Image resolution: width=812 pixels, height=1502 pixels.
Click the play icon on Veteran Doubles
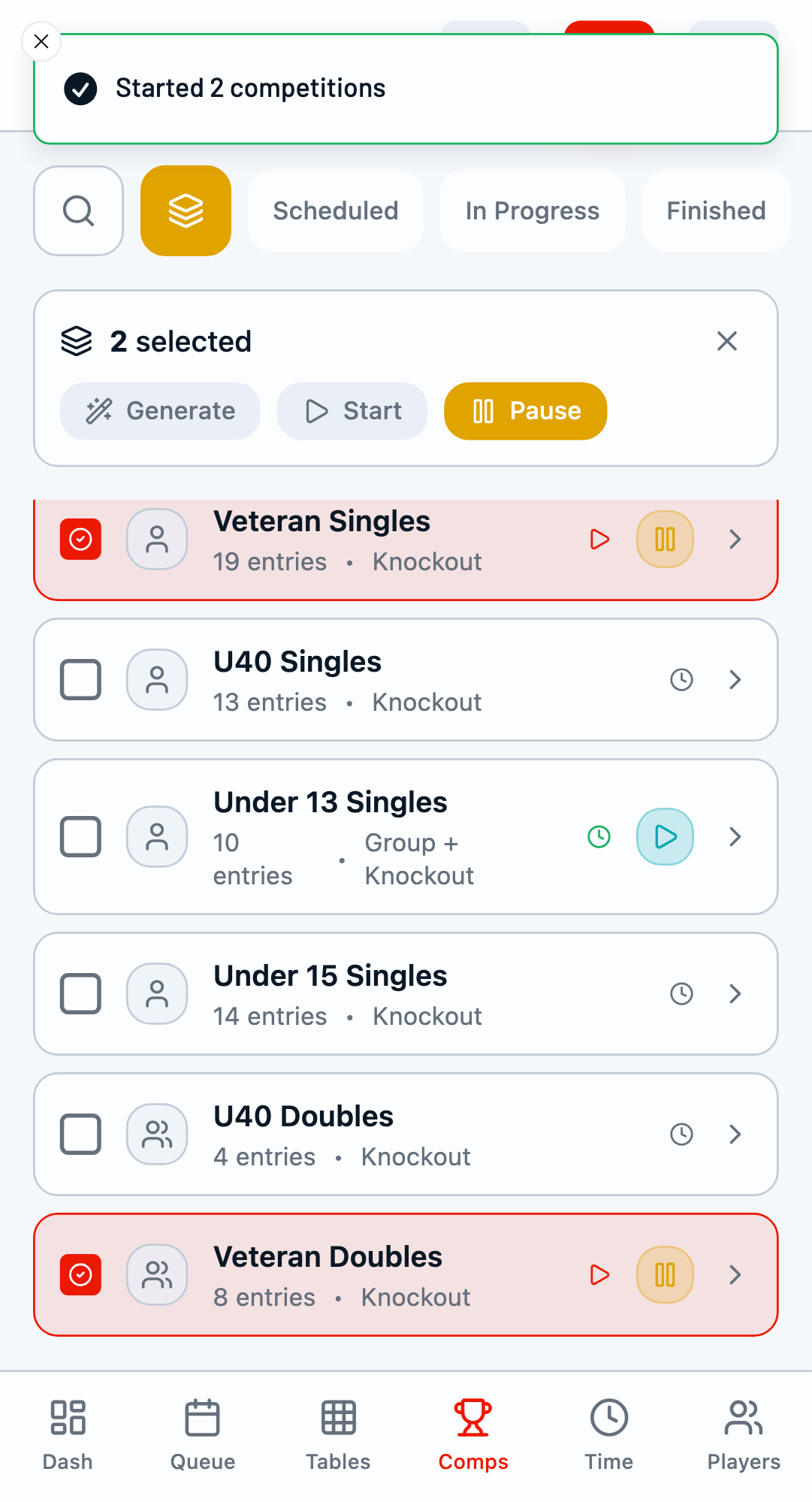click(599, 1275)
